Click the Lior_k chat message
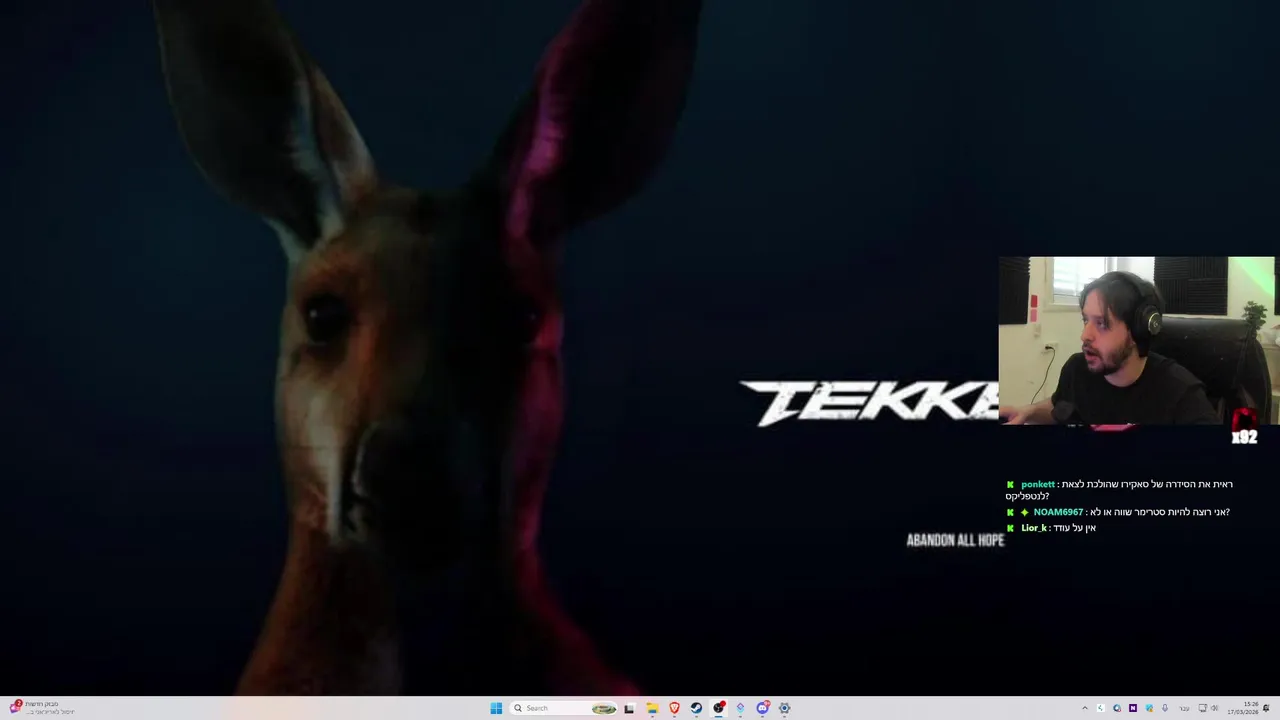1280x720 pixels. [x=1050, y=528]
